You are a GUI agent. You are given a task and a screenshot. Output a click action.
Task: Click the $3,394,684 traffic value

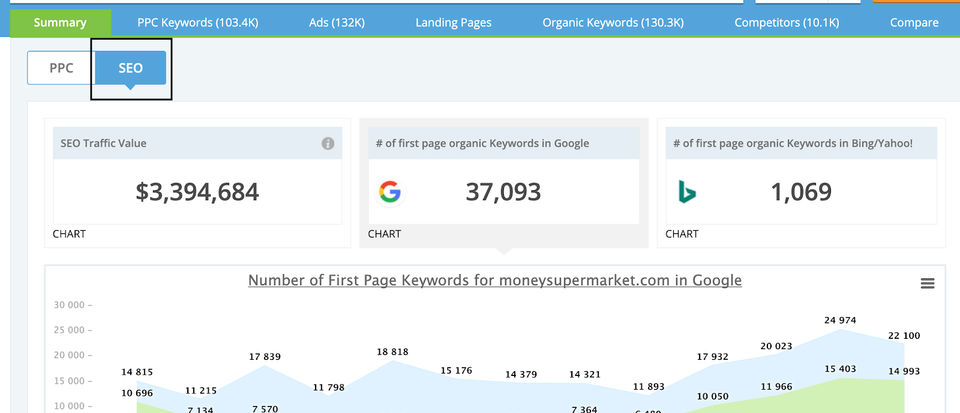coord(197,192)
